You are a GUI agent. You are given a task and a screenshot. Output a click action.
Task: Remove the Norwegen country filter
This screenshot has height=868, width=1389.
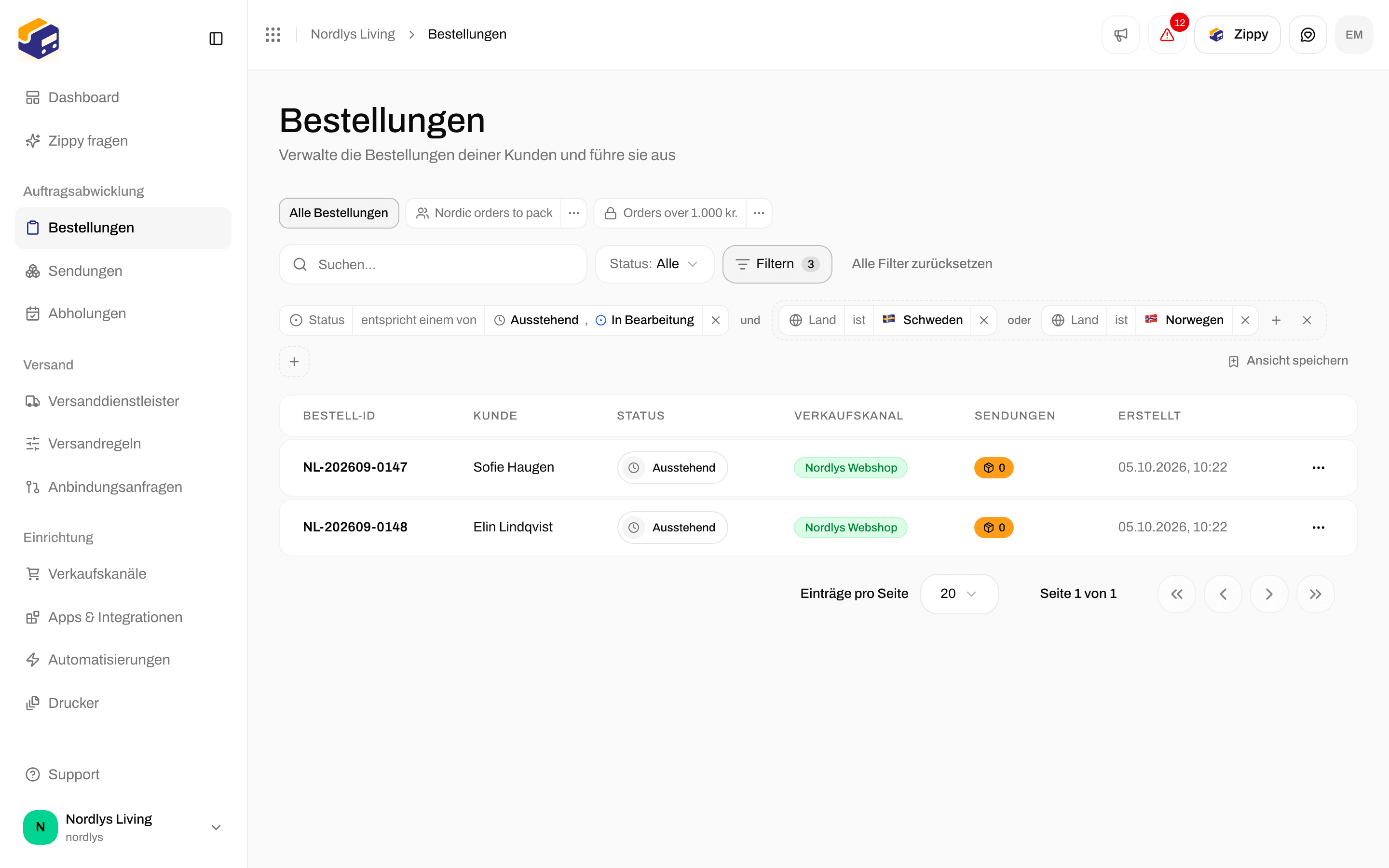coord(1245,320)
